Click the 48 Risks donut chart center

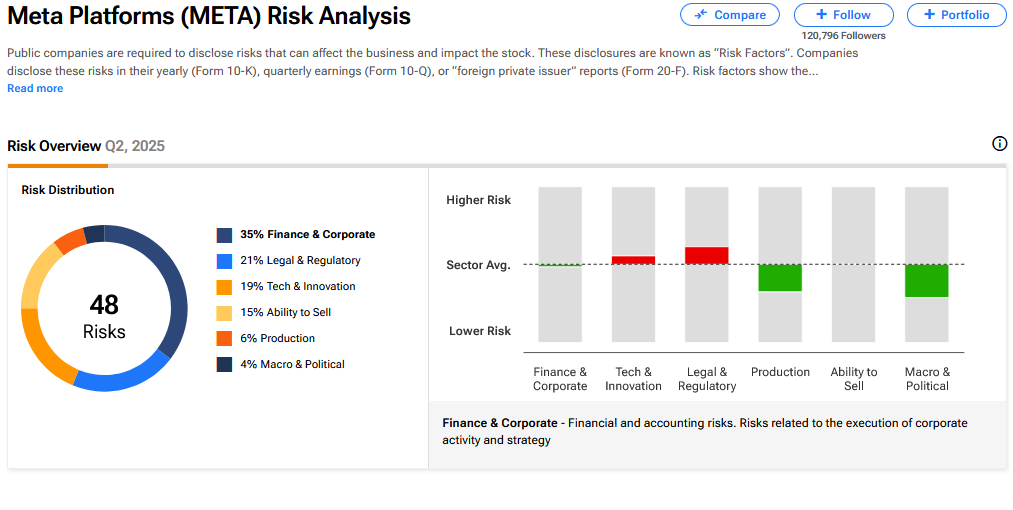[x=104, y=315]
